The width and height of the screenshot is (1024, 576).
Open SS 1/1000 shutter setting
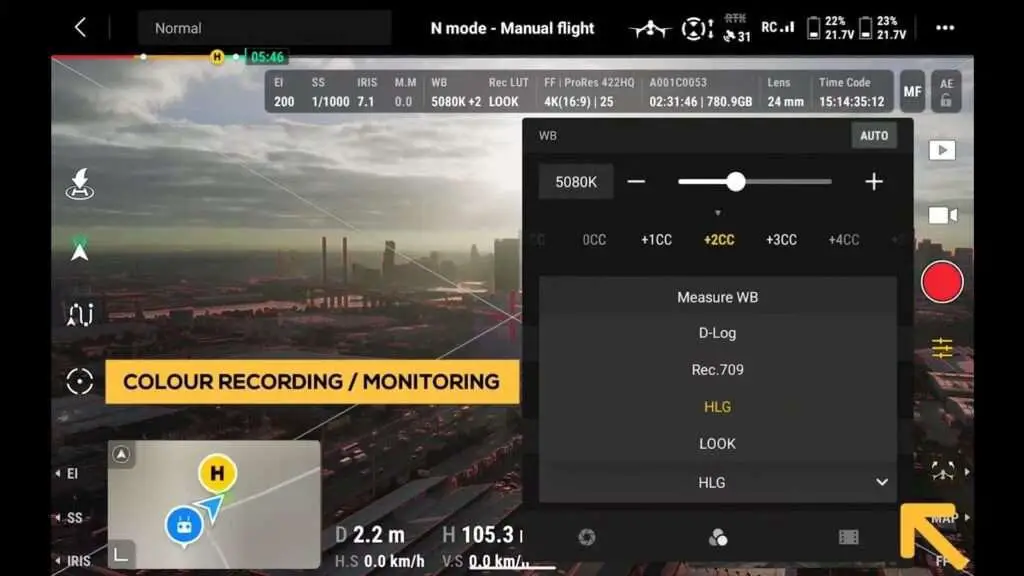330,92
